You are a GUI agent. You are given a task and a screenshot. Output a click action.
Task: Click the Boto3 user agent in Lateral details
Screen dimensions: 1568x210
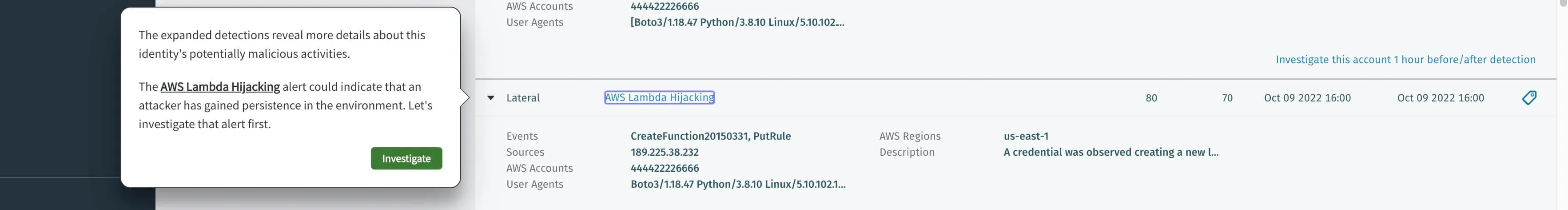737,184
